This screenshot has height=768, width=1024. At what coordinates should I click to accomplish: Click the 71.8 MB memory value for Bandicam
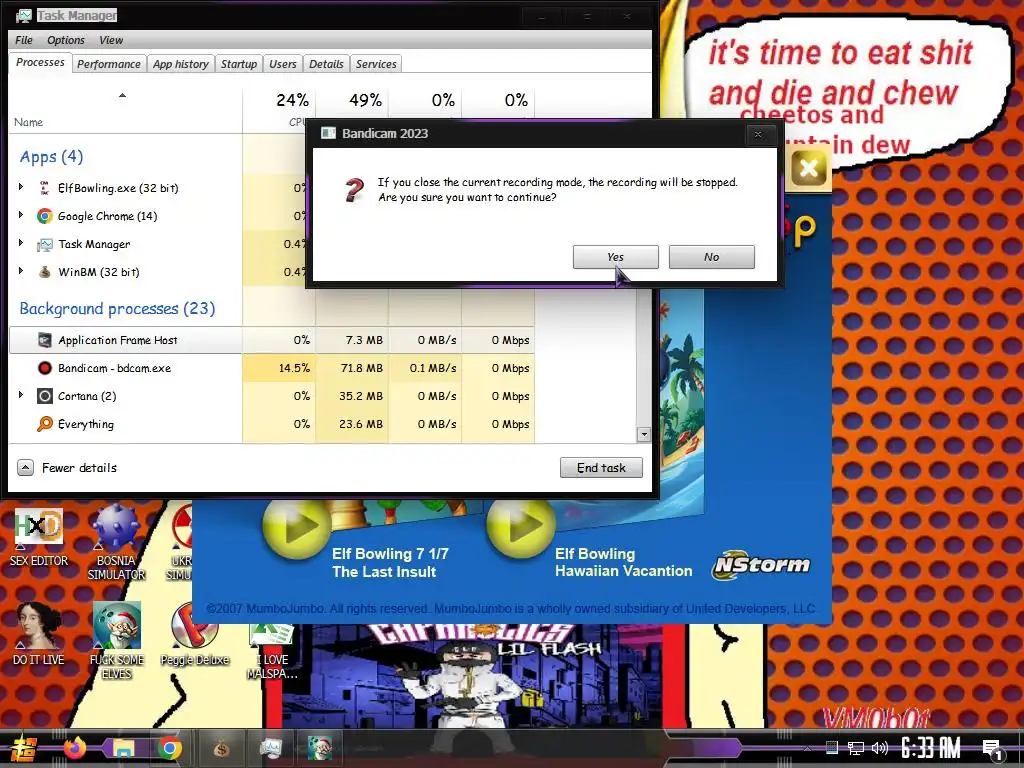(x=361, y=368)
